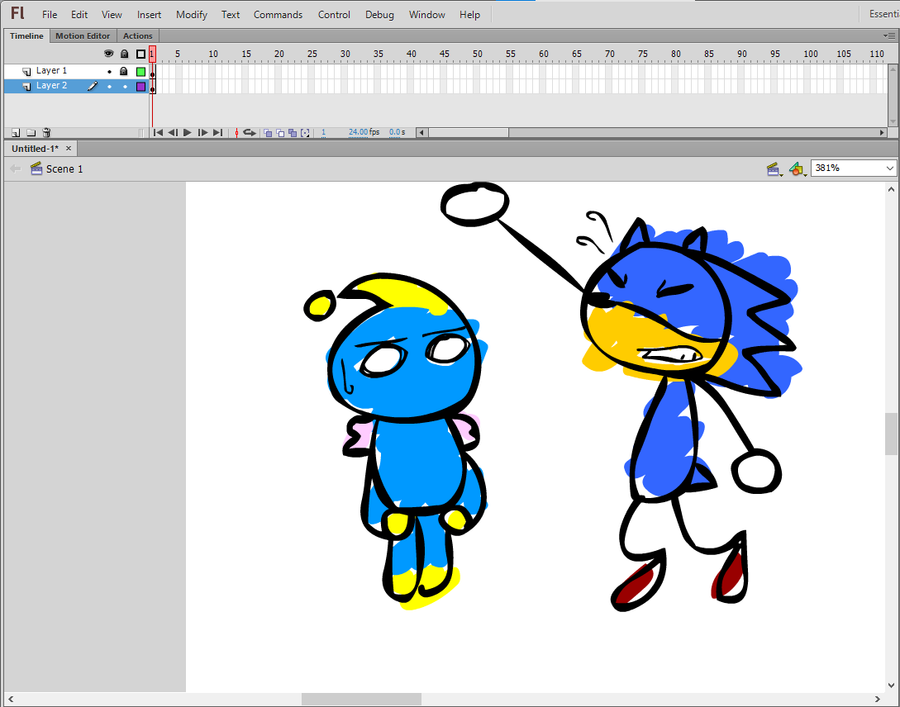The image size is (900, 707).
Task: Open Modify Markers menu
Action: pos(305,133)
